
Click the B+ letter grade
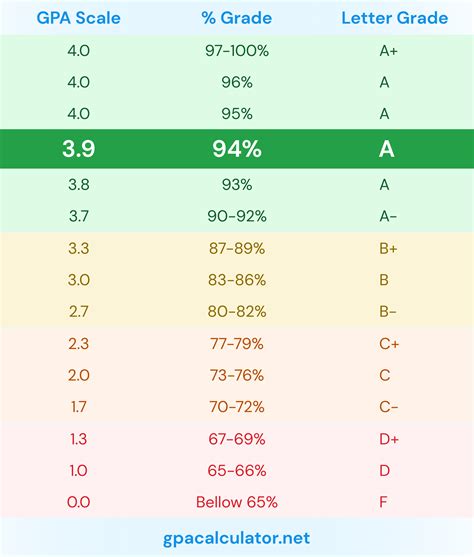(x=388, y=248)
